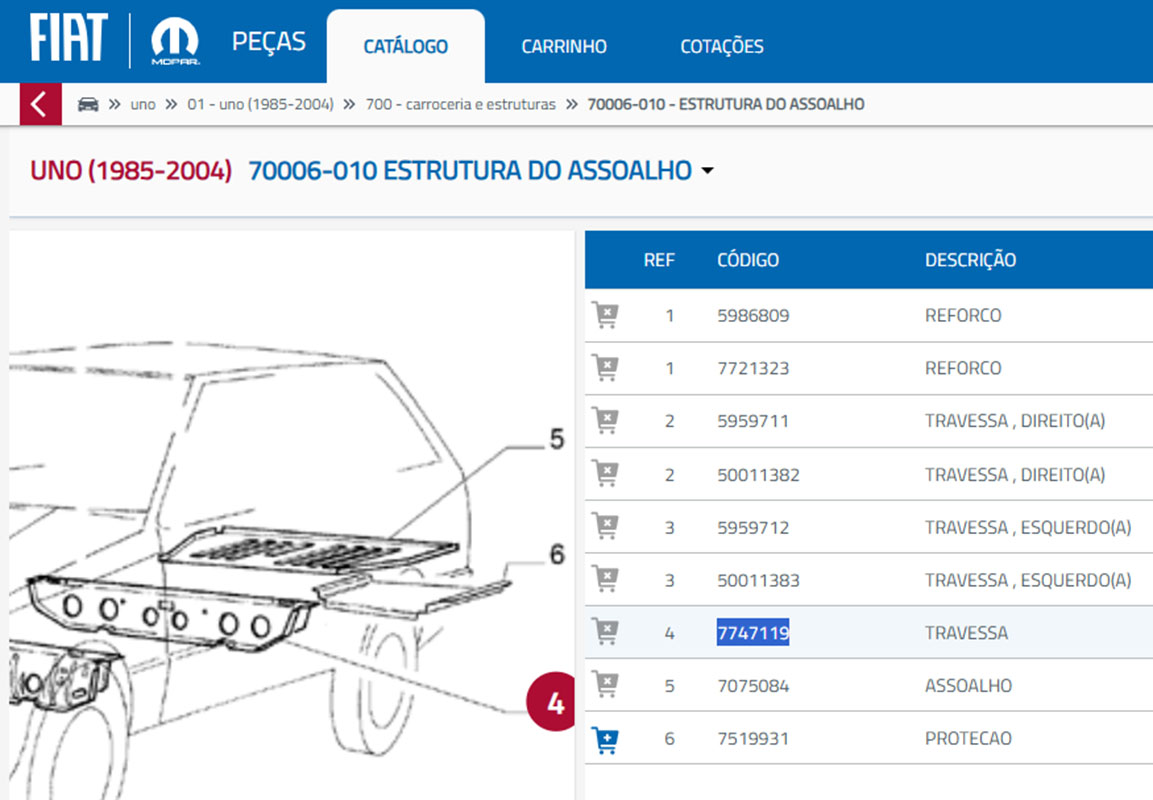Add part 7519931 PROTECAO to cart
Image resolution: width=1153 pixels, height=800 pixels.
click(x=605, y=739)
